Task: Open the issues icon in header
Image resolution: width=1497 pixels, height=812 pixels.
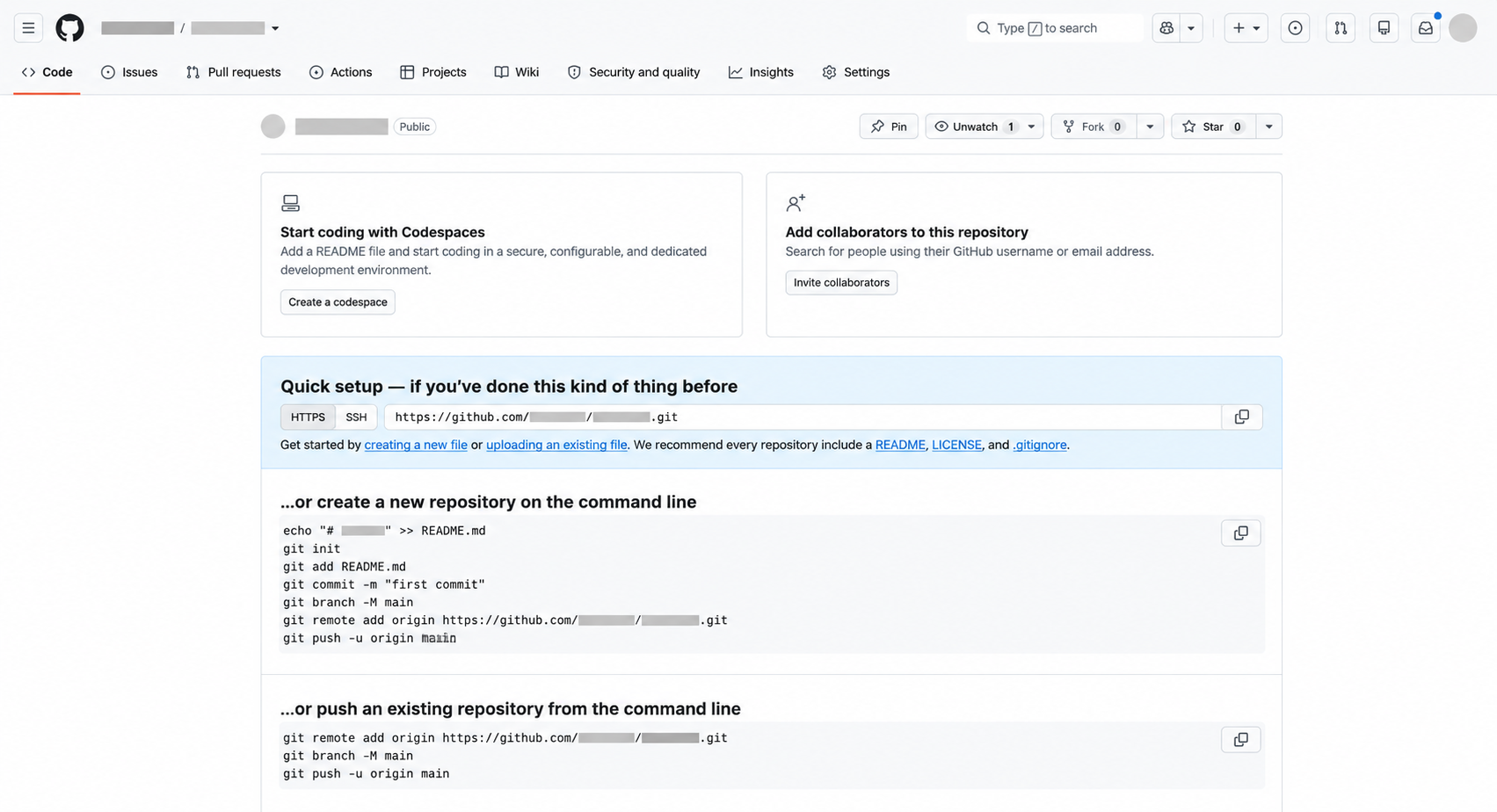Action: pyautogui.click(x=1295, y=28)
